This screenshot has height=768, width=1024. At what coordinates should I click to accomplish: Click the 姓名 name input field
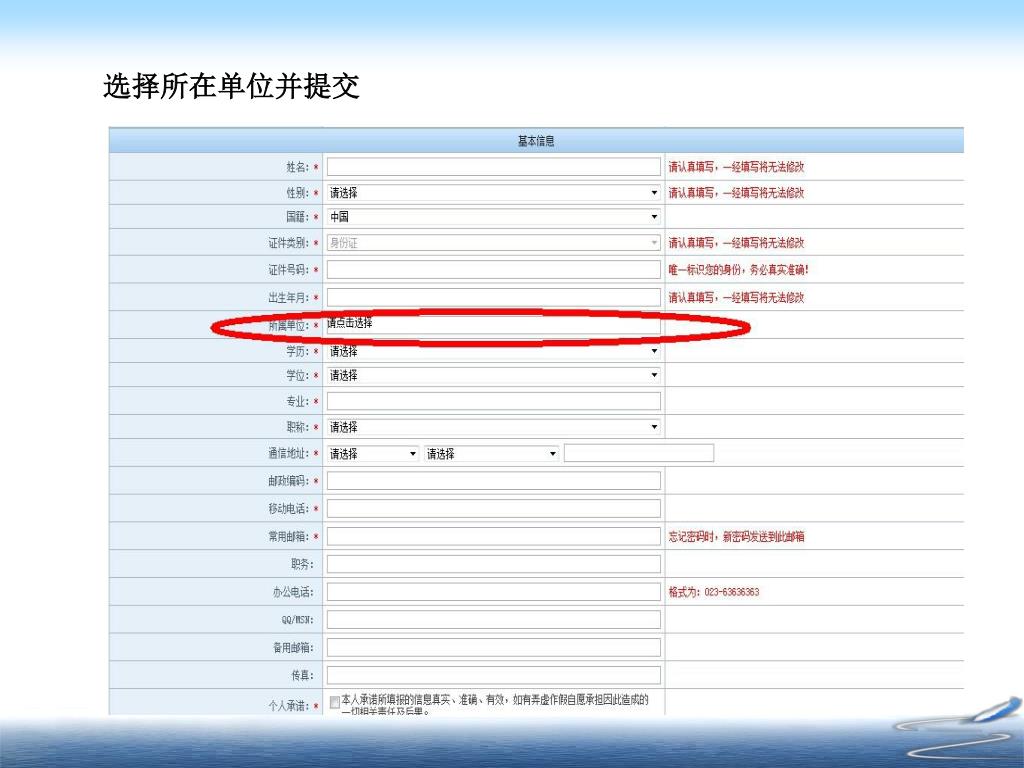(x=494, y=167)
